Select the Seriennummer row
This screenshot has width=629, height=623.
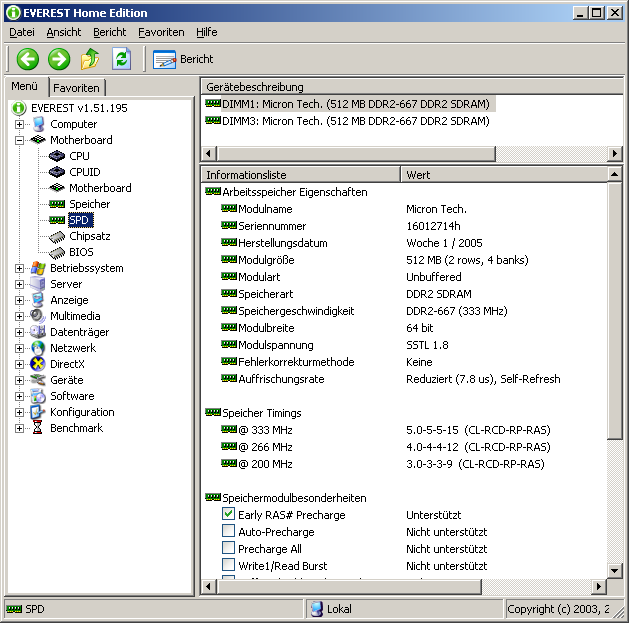(x=405, y=226)
